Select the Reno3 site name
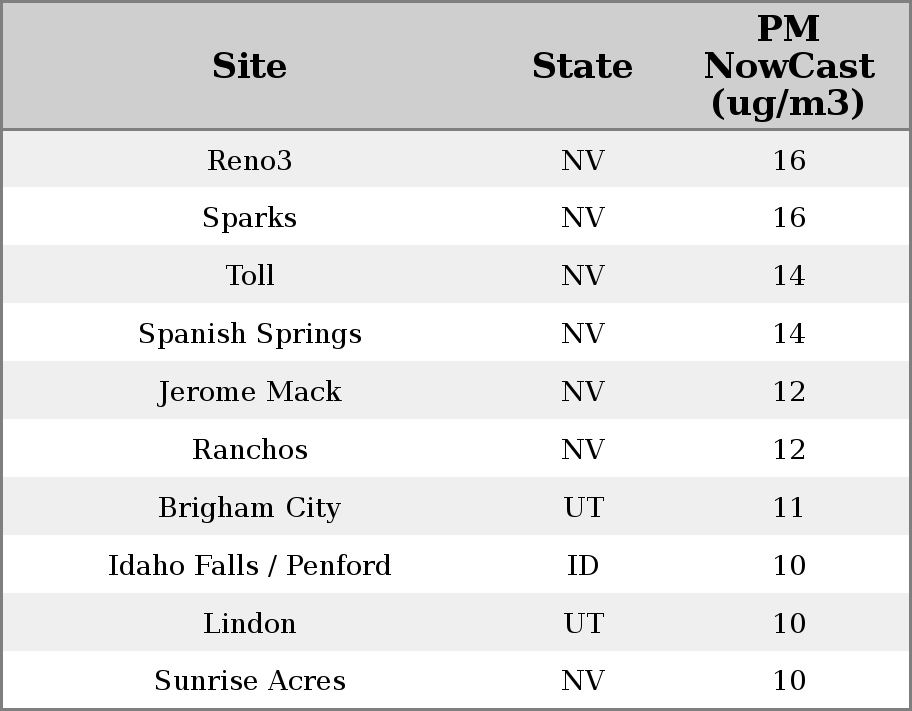 [x=249, y=161]
